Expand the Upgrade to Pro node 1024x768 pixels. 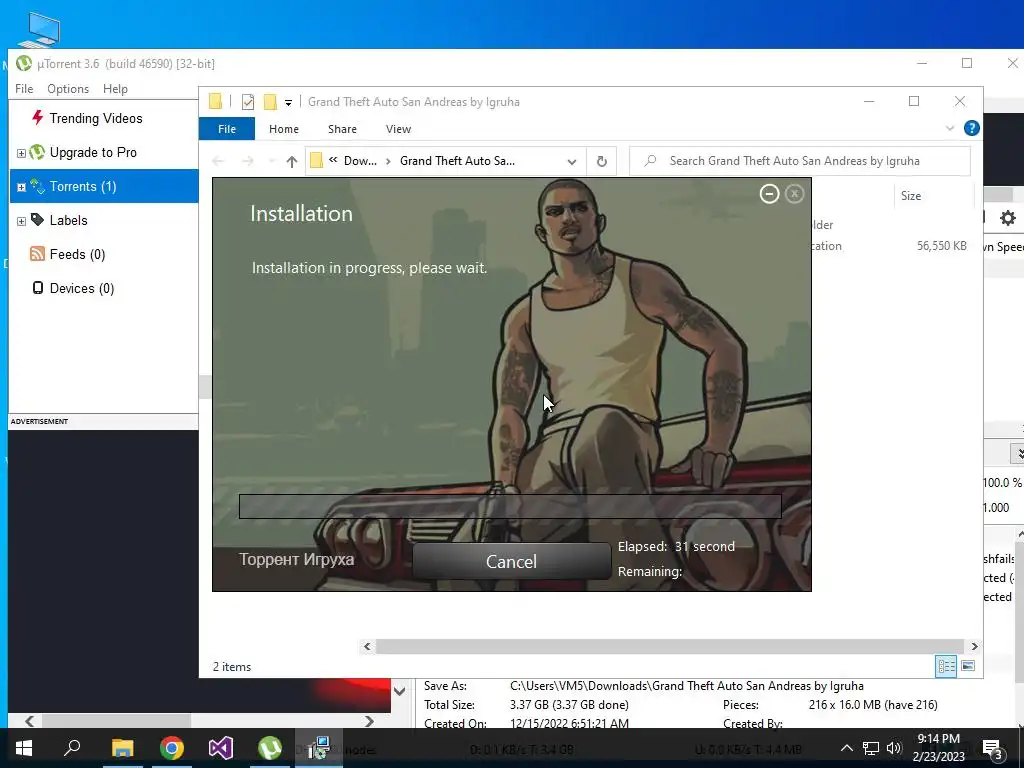point(21,153)
